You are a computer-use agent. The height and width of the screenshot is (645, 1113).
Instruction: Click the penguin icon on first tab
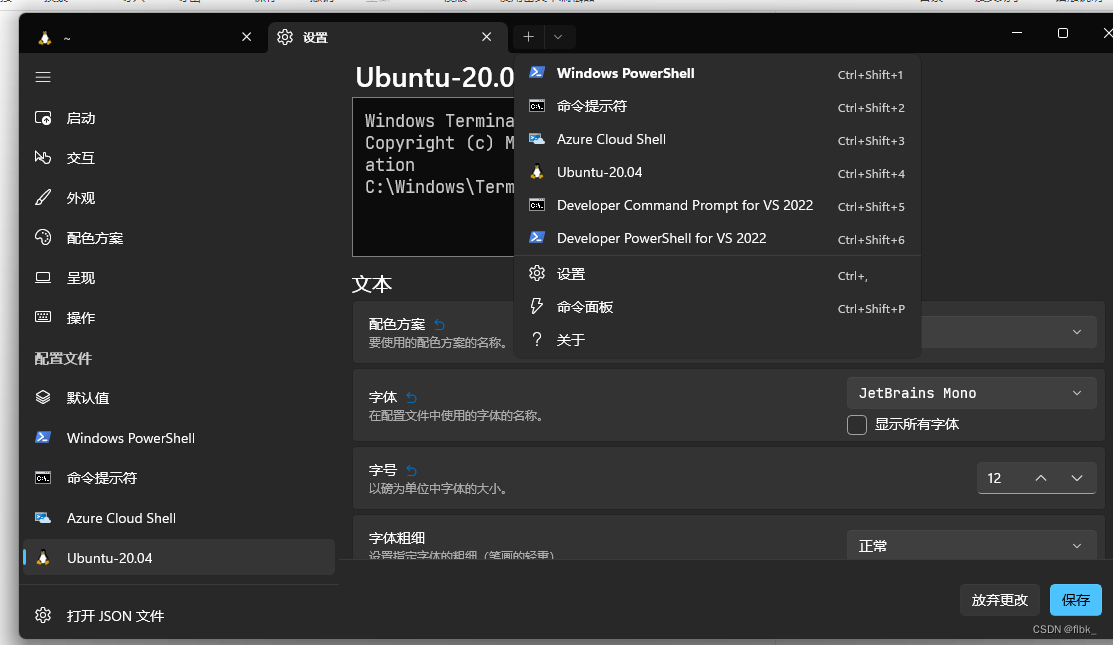pyautogui.click(x=45, y=38)
